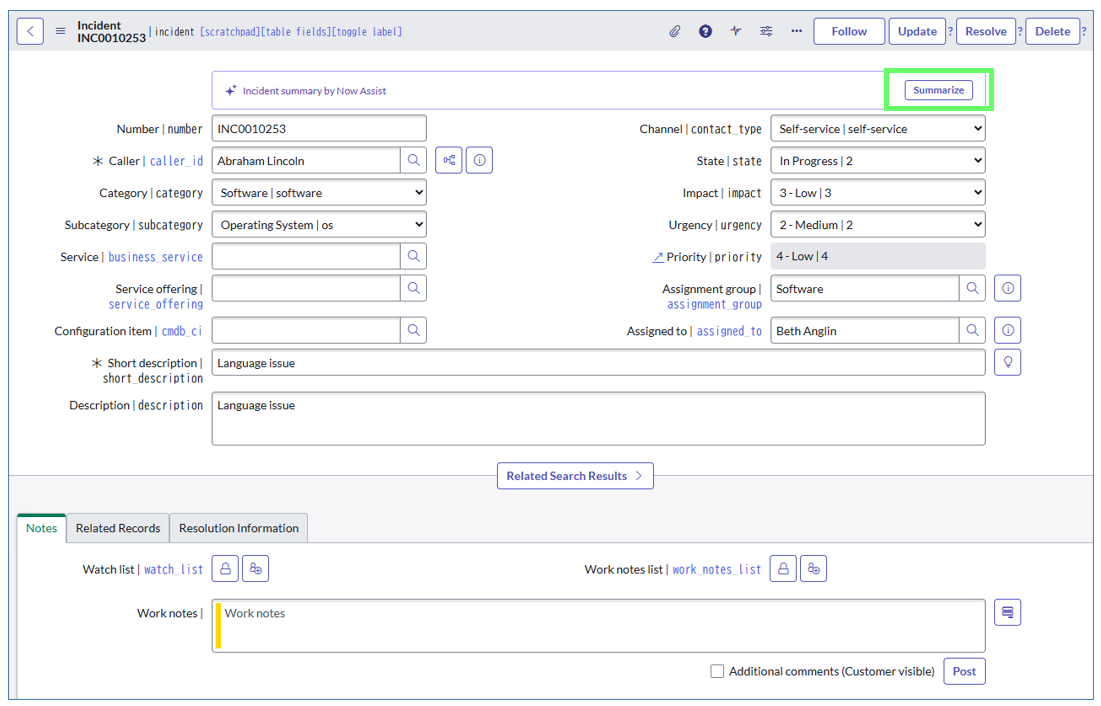The width and height of the screenshot is (1101, 706).
Task: Switch to the Resolution Information tab
Action: 239,528
